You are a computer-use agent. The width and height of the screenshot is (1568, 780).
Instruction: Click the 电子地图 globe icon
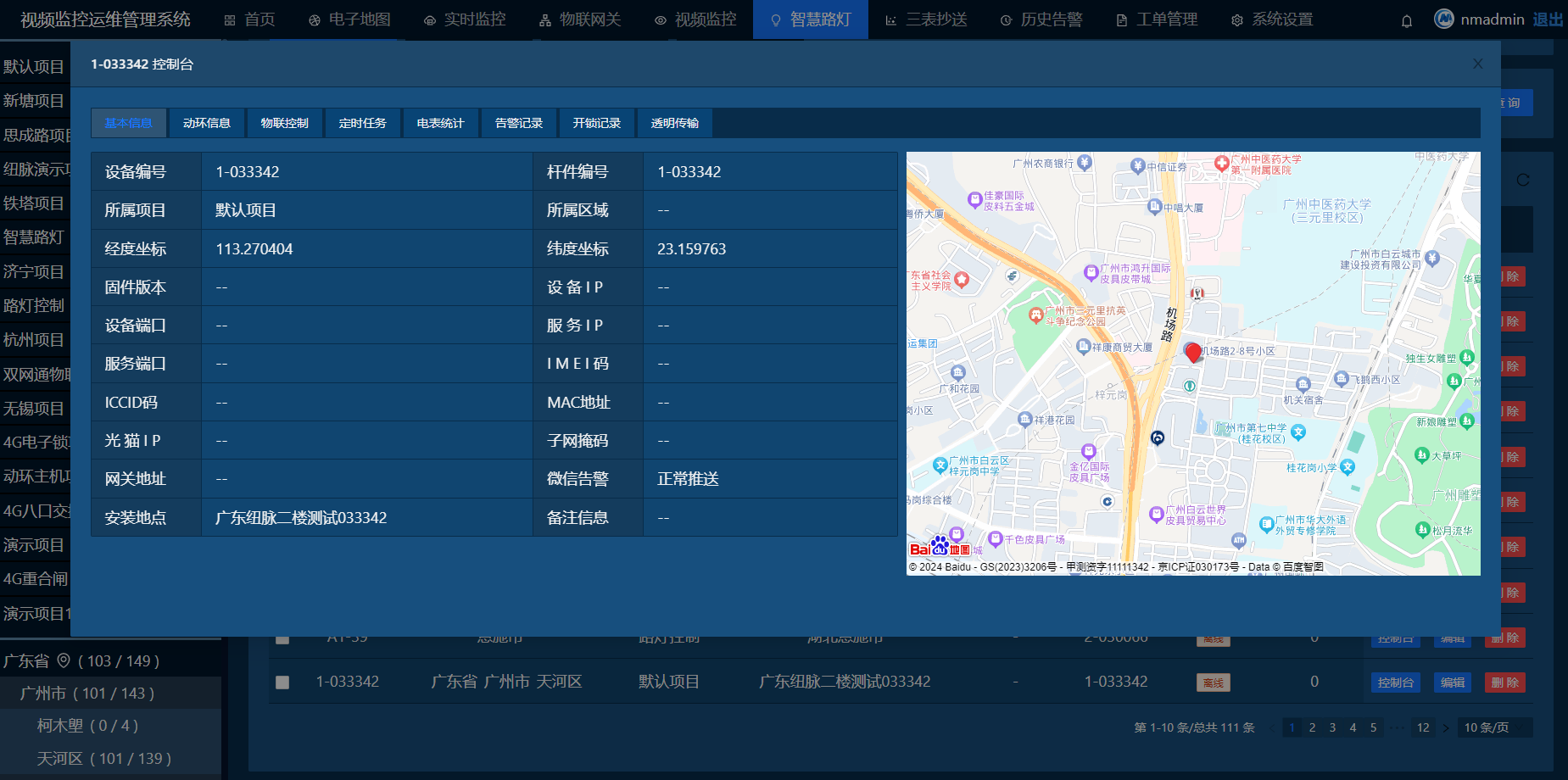tap(315, 20)
